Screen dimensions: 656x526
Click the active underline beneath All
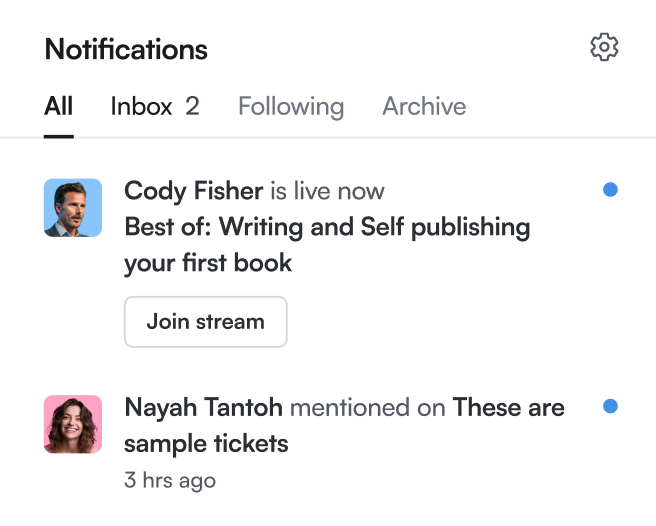click(x=59, y=136)
